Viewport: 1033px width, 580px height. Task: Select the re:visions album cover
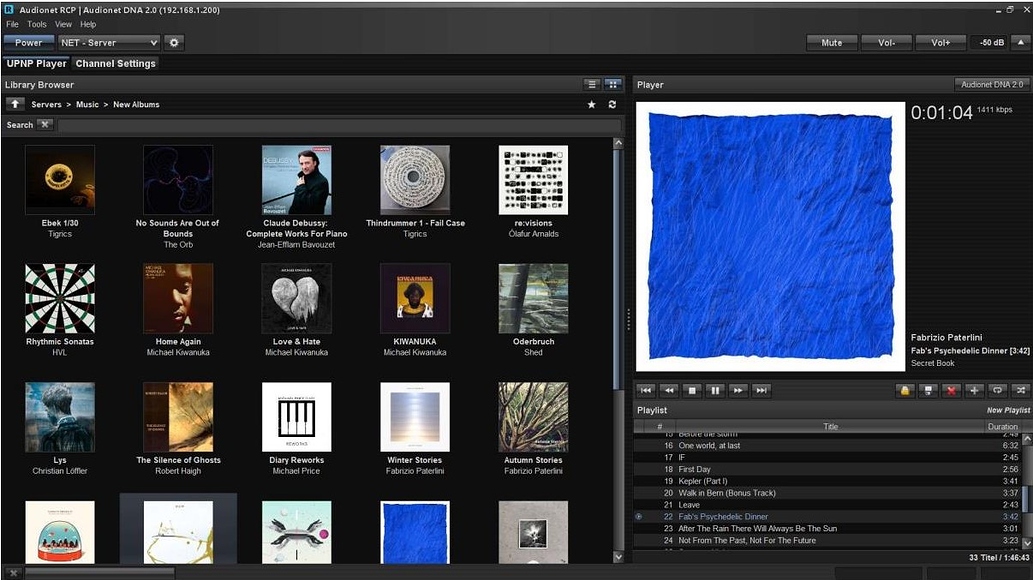point(534,180)
